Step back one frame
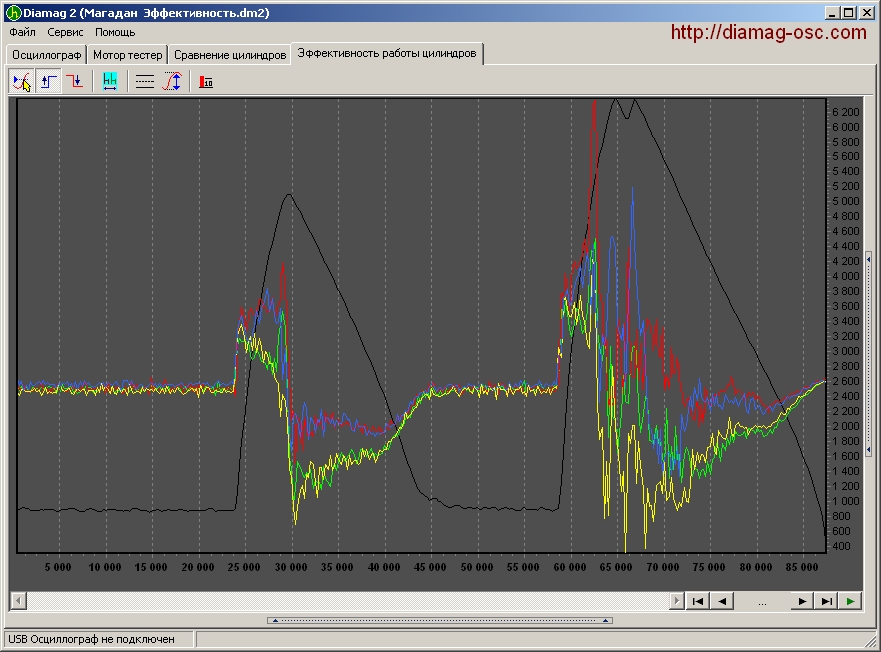 (x=723, y=601)
